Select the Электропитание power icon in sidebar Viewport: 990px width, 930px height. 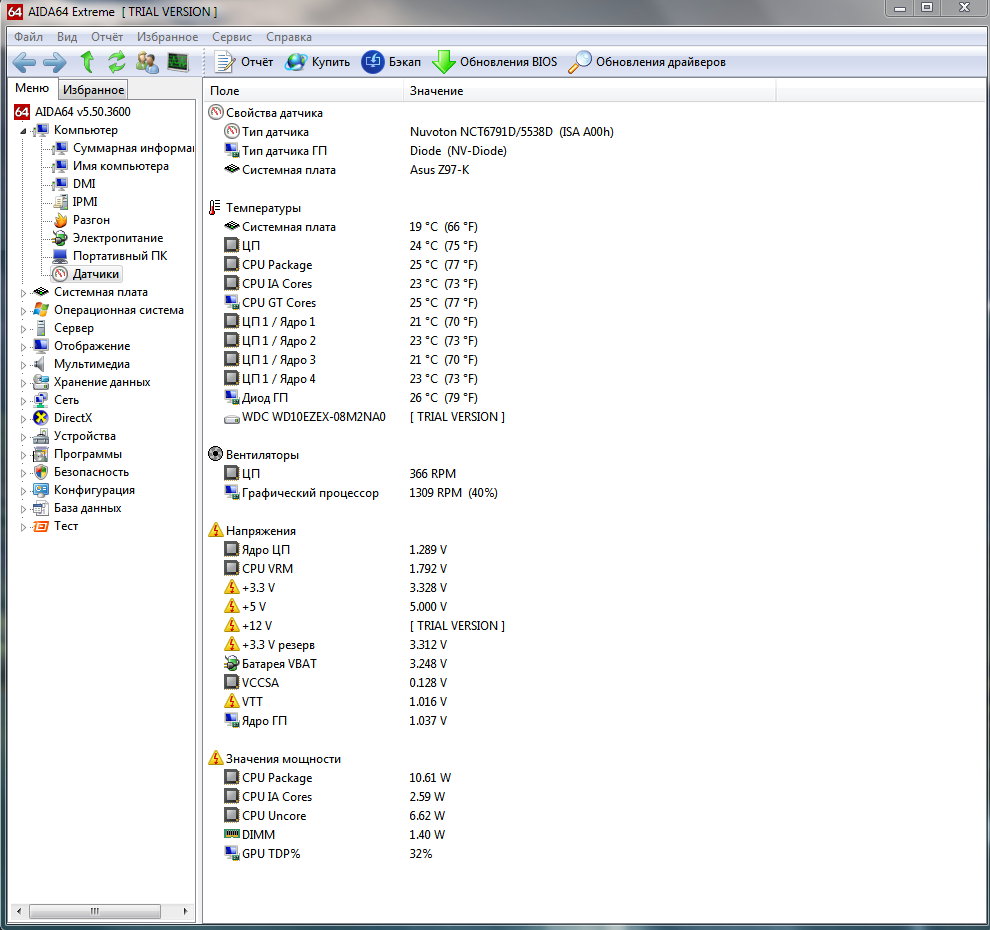click(x=58, y=237)
